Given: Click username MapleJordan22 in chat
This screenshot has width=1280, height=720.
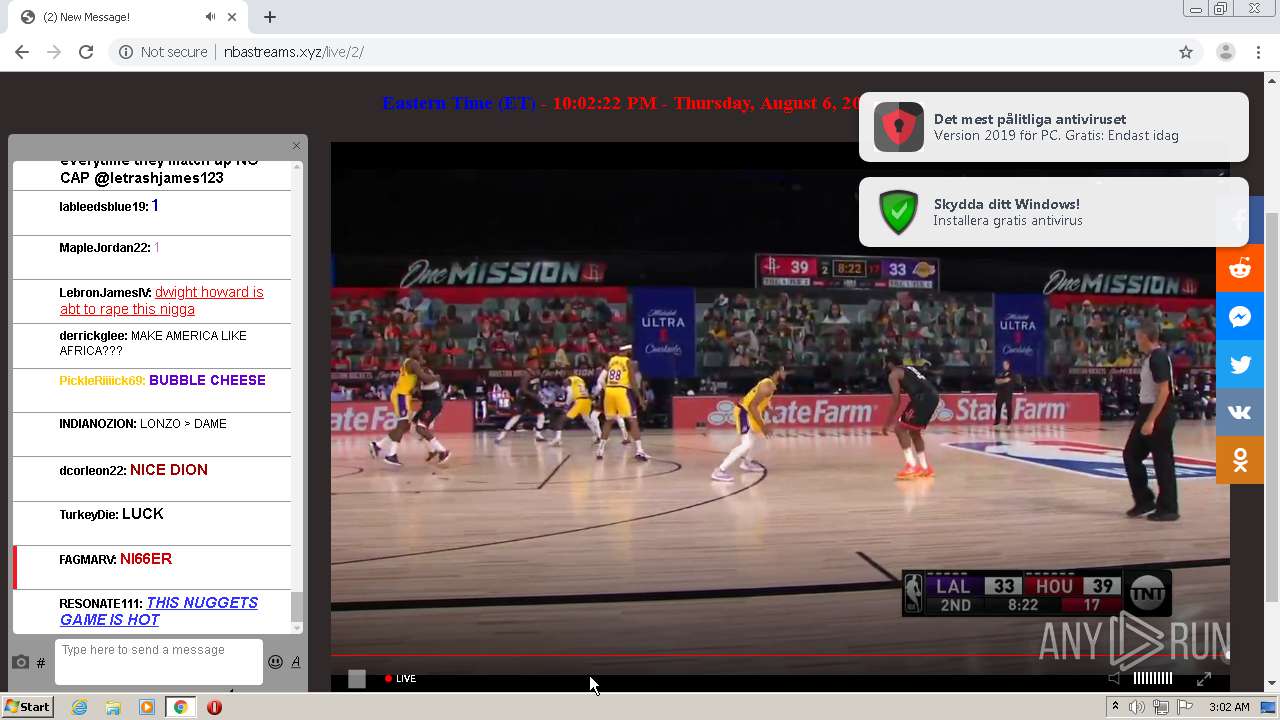Looking at the screenshot, I should [x=104, y=248].
